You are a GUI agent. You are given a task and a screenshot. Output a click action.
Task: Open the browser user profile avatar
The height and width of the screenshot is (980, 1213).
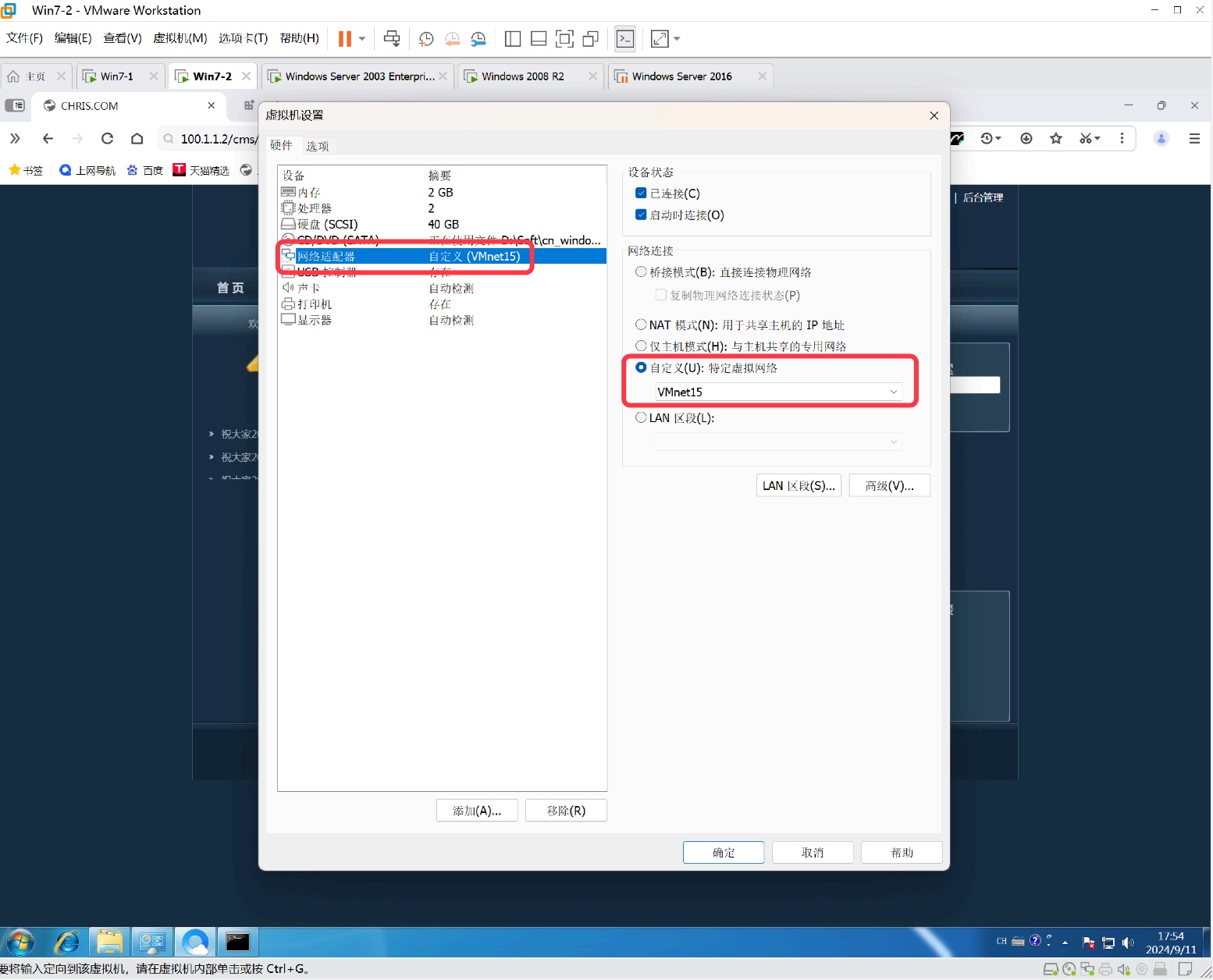[x=1161, y=138]
